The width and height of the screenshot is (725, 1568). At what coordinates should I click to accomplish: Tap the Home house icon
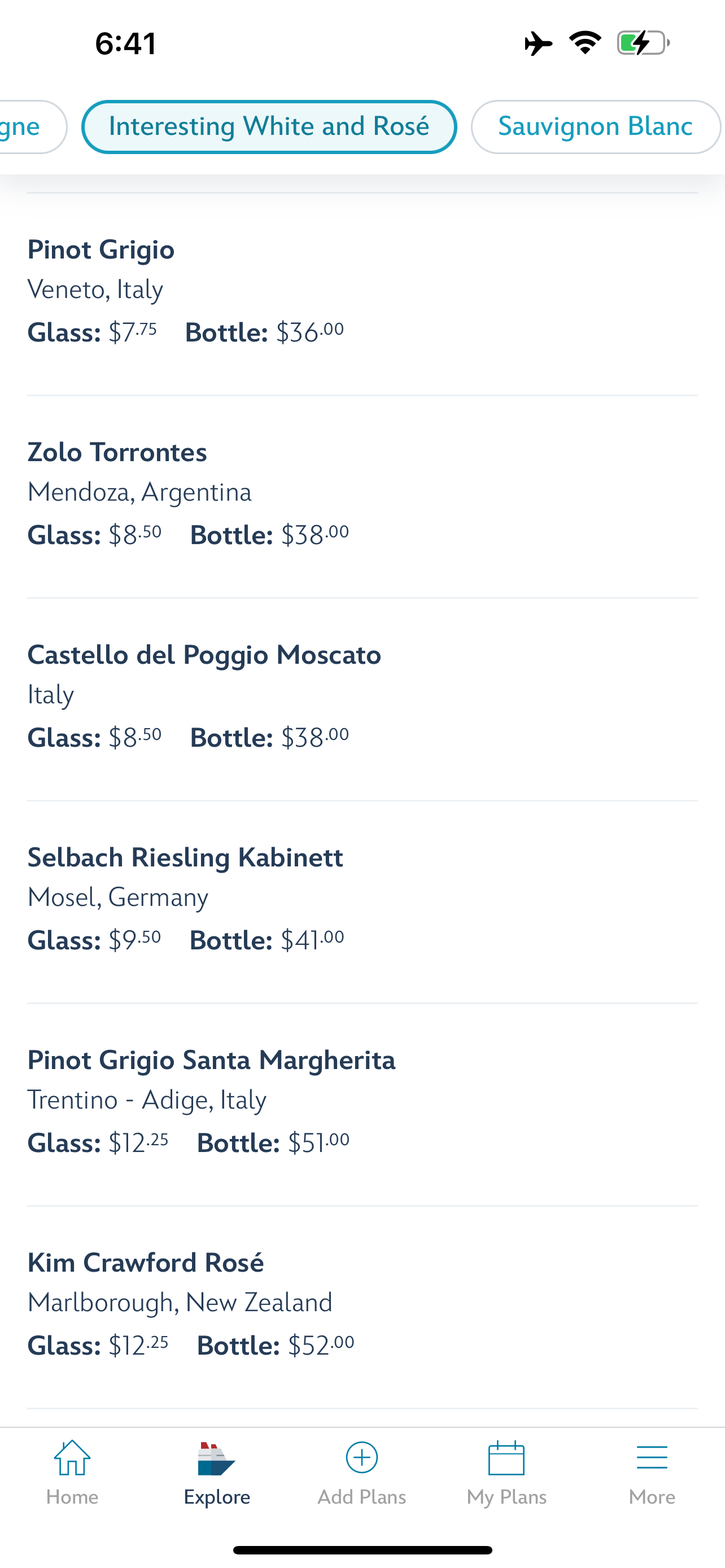[72, 1458]
